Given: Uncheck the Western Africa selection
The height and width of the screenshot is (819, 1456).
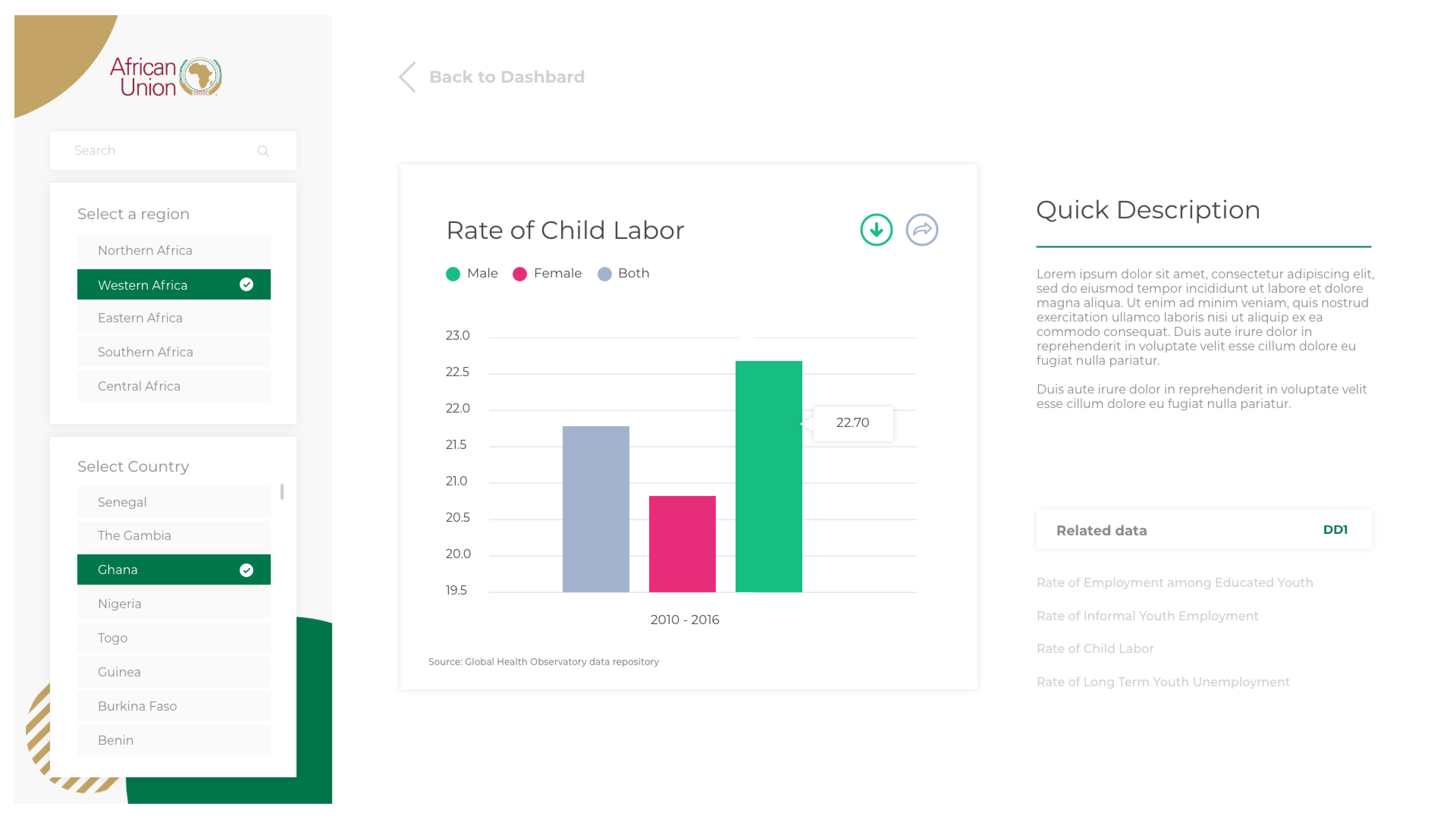Looking at the screenshot, I should 246,285.
